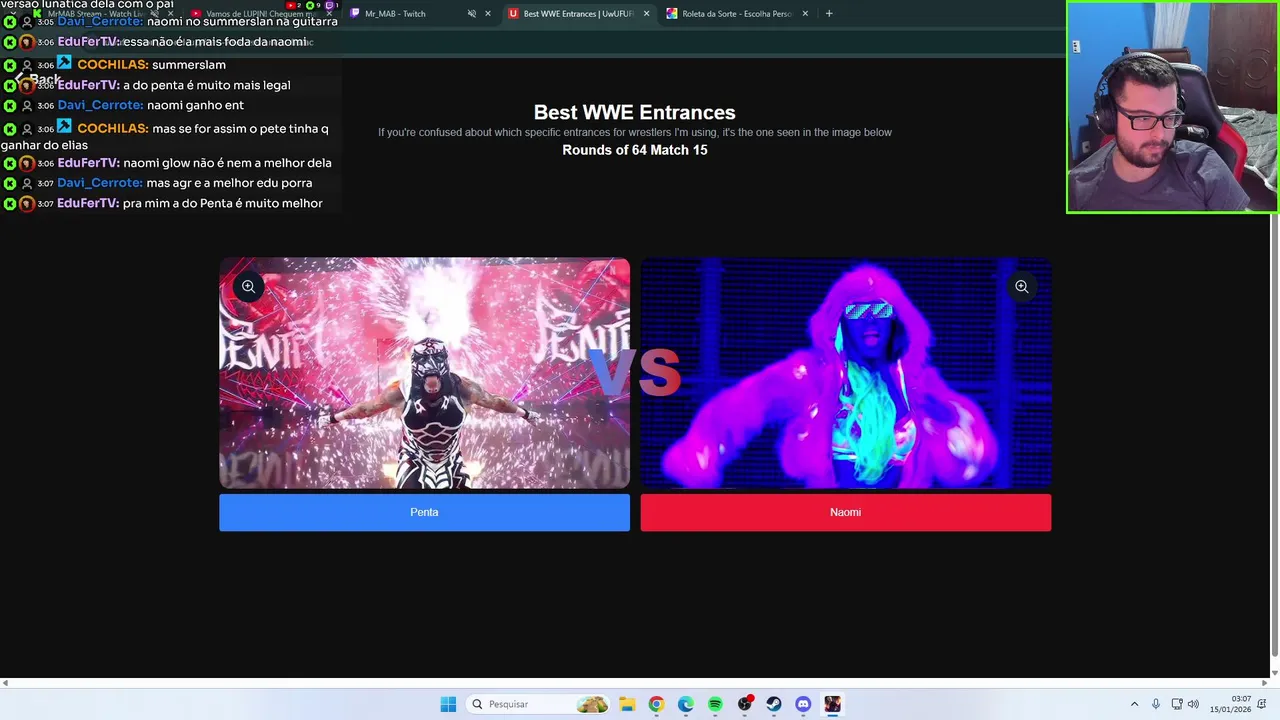This screenshot has width=1280, height=720.
Task: Click the "Rounds of 64 Match 15" text
Action: point(634,150)
